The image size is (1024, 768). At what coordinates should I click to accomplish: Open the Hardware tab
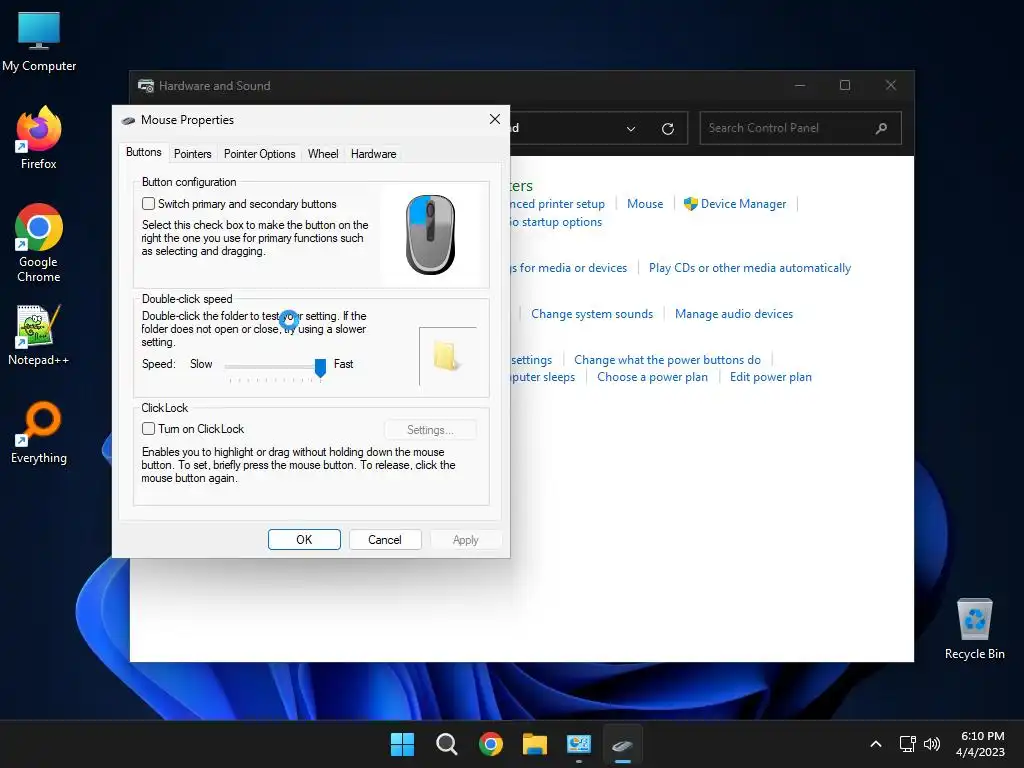(x=374, y=153)
